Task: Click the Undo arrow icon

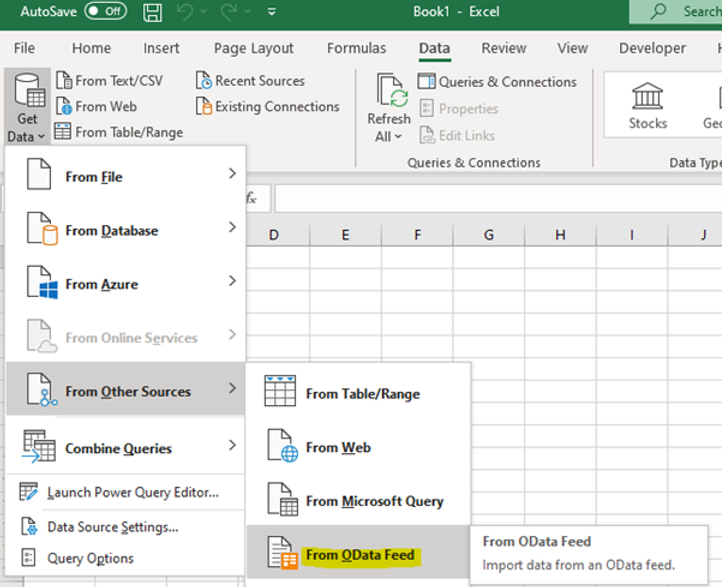Action: click(x=185, y=12)
